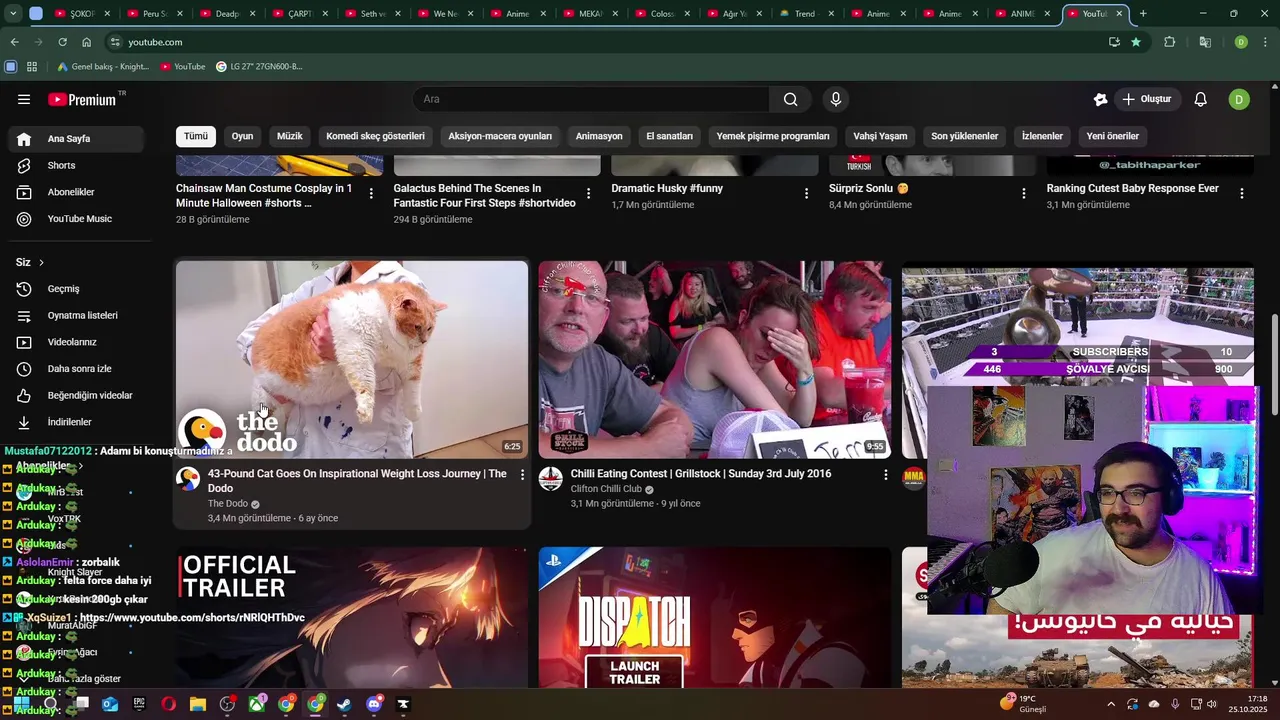The image size is (1280, 720).
Task: Open Opera browser from the taskbar
Action: 168,704
